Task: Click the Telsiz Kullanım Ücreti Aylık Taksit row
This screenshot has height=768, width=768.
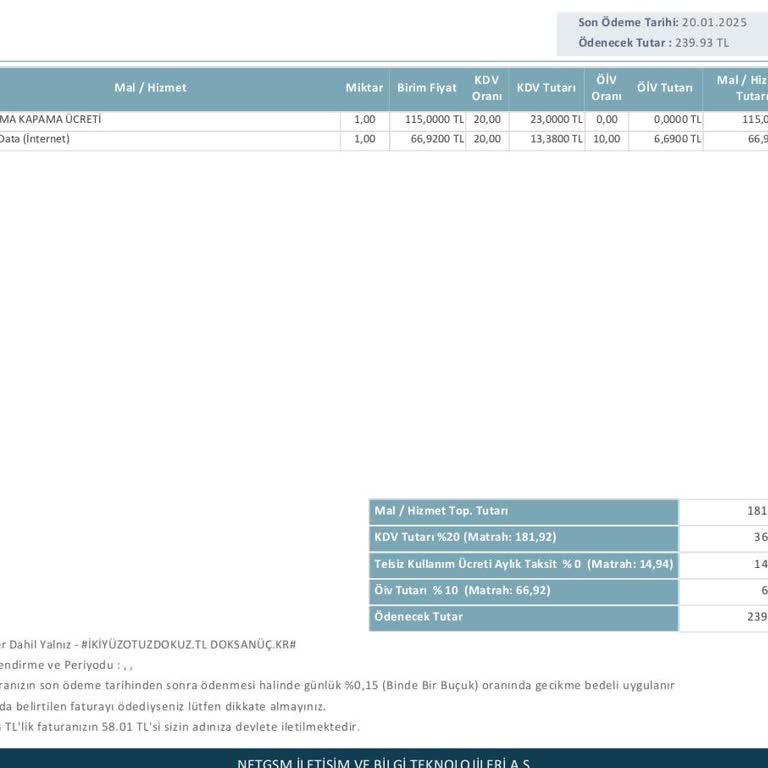Action: point(523,564)
